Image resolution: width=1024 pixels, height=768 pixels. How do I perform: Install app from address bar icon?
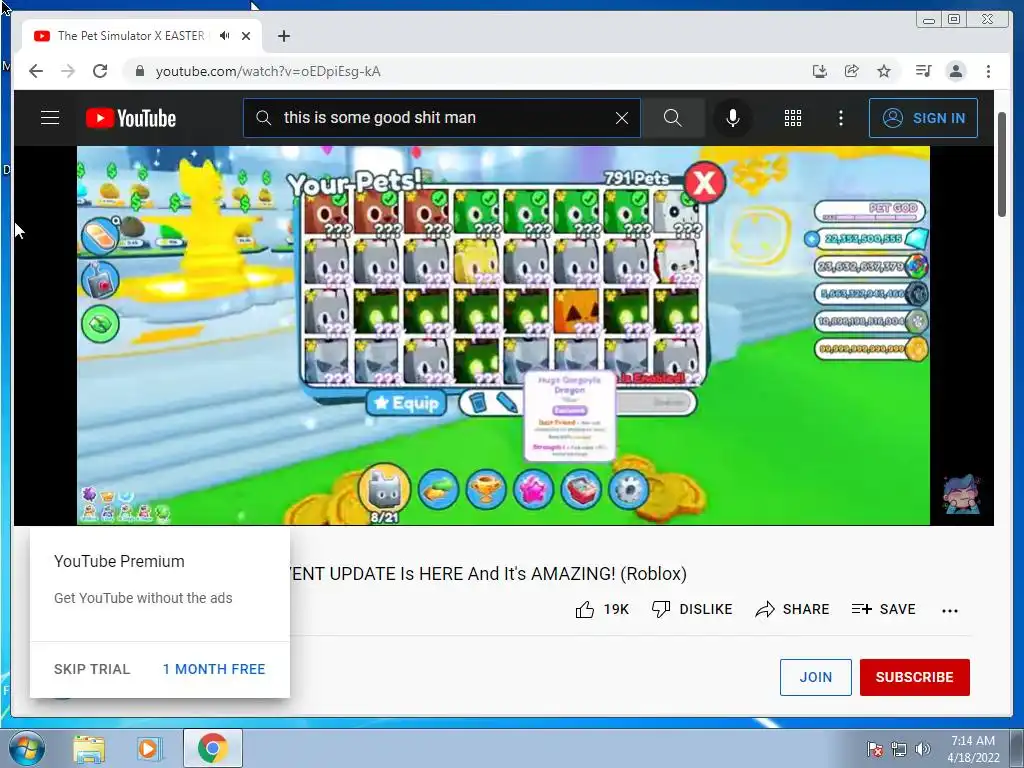click(820, 71)
